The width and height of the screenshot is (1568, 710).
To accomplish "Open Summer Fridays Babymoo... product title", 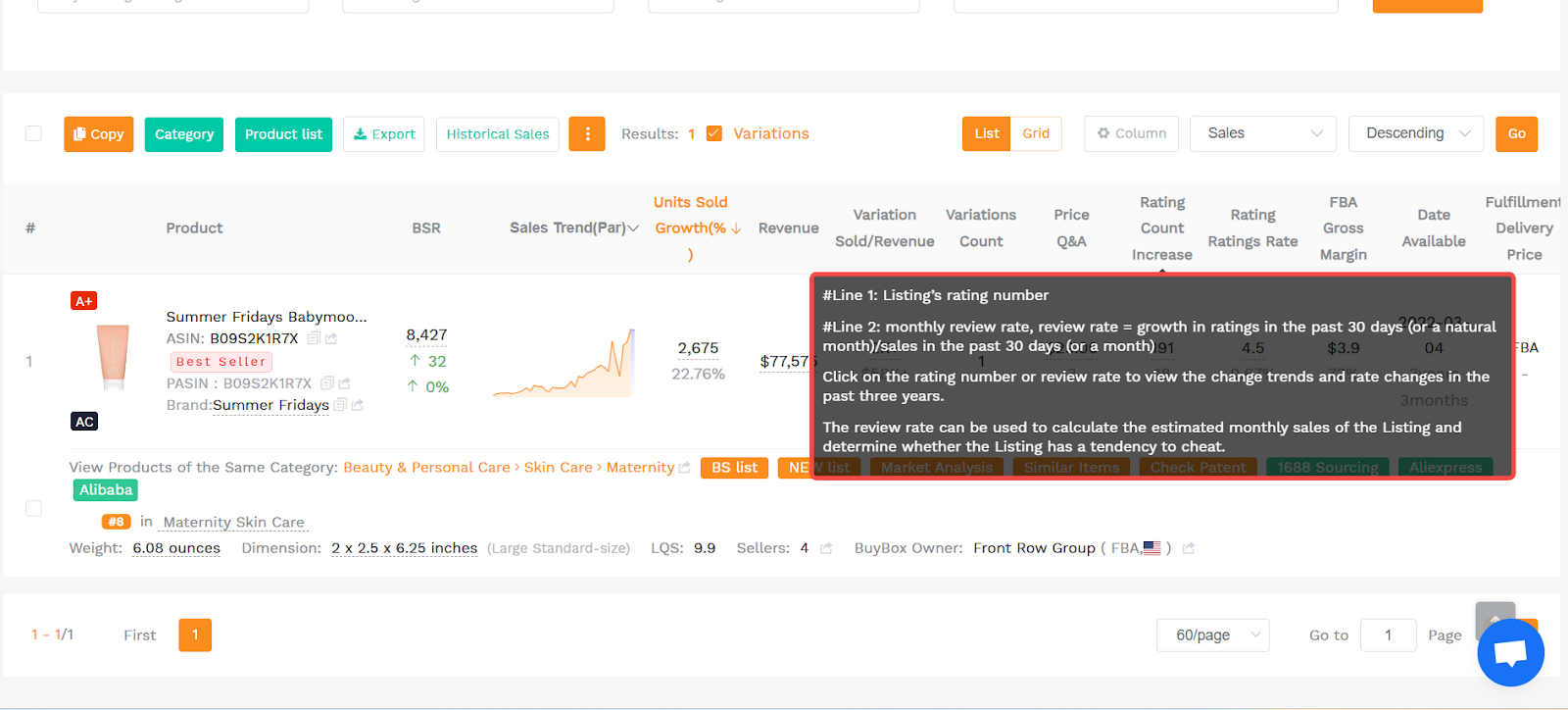I will point(267,317).
